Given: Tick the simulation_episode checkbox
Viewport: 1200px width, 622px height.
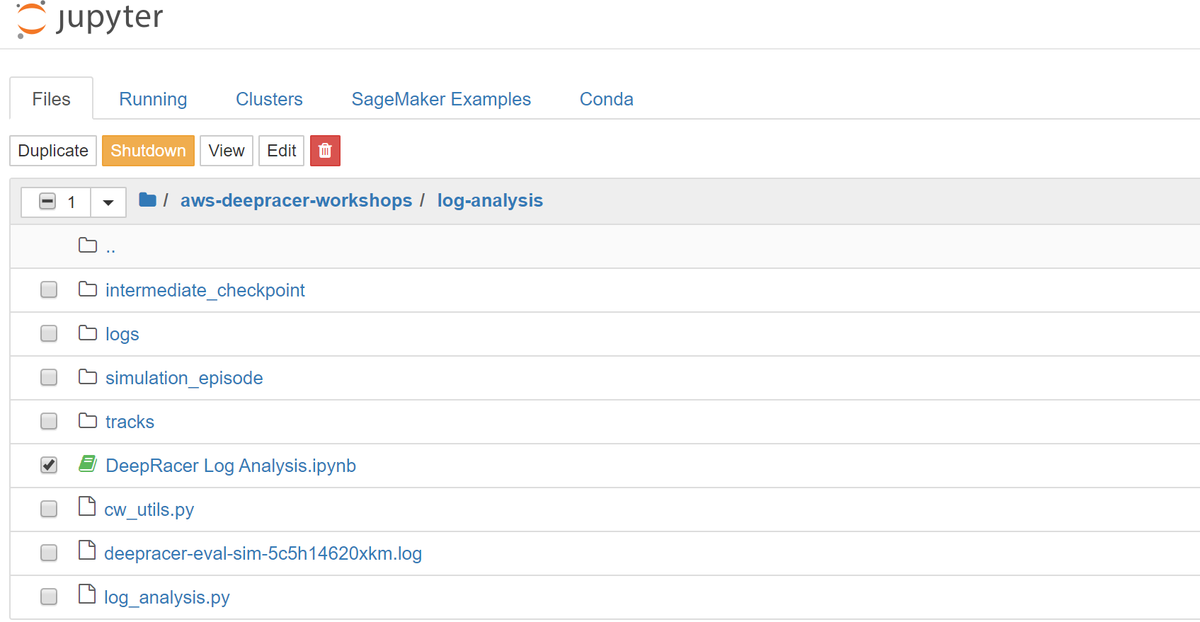Looking at the screenshot, I should coord(48,378).
